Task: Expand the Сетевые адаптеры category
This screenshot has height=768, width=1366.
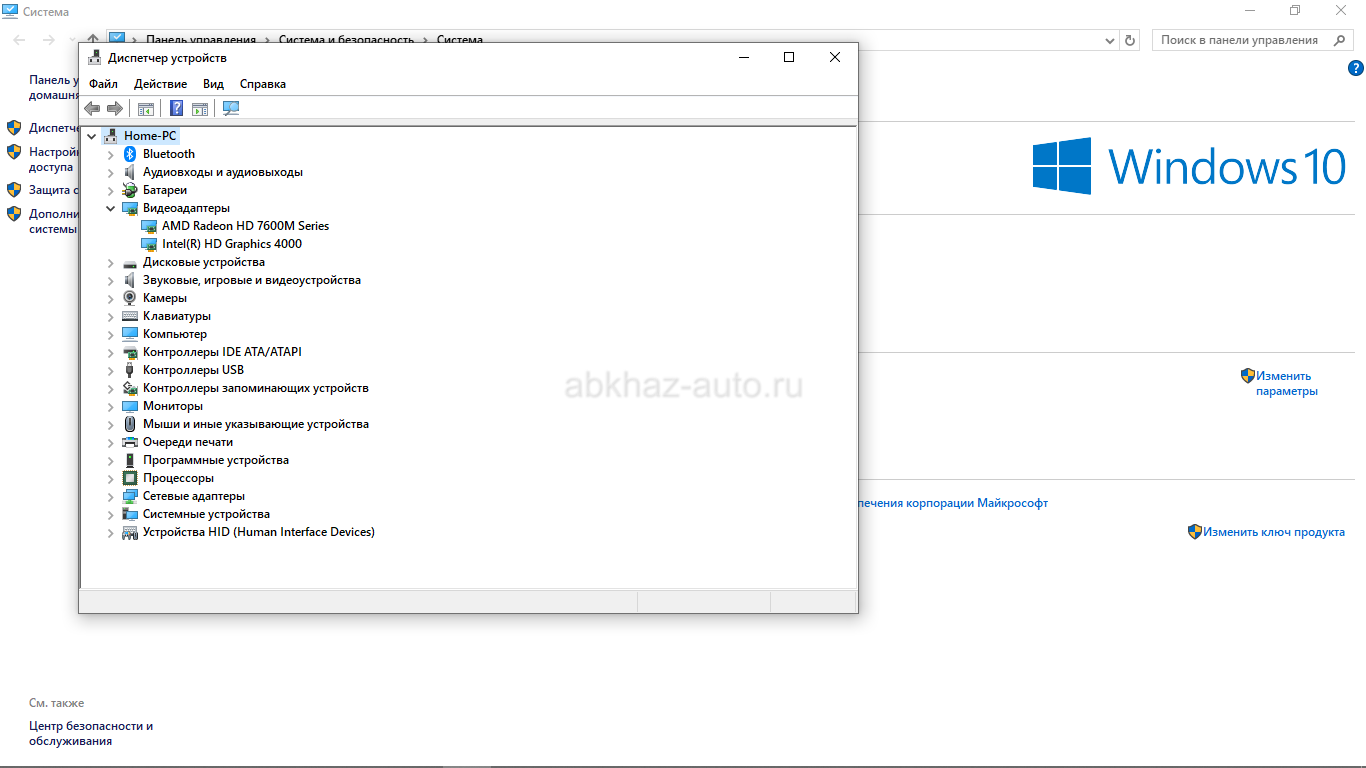Action: 111,496
